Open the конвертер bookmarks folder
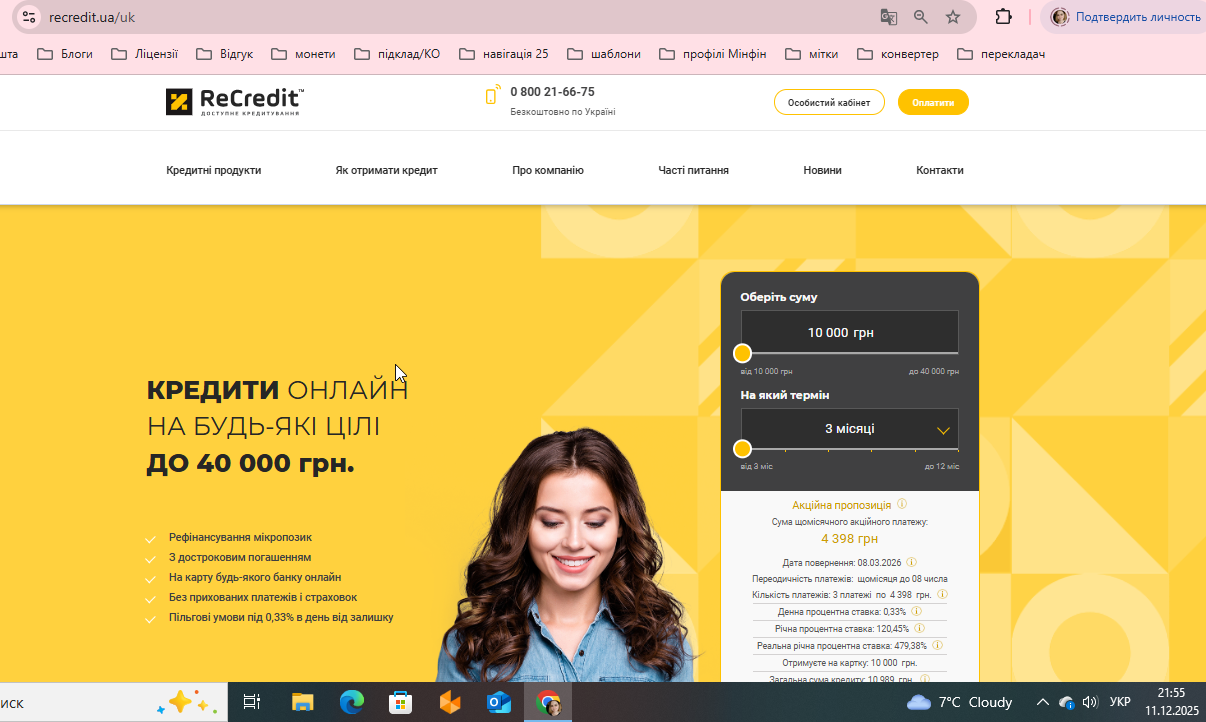 point(898,54)
